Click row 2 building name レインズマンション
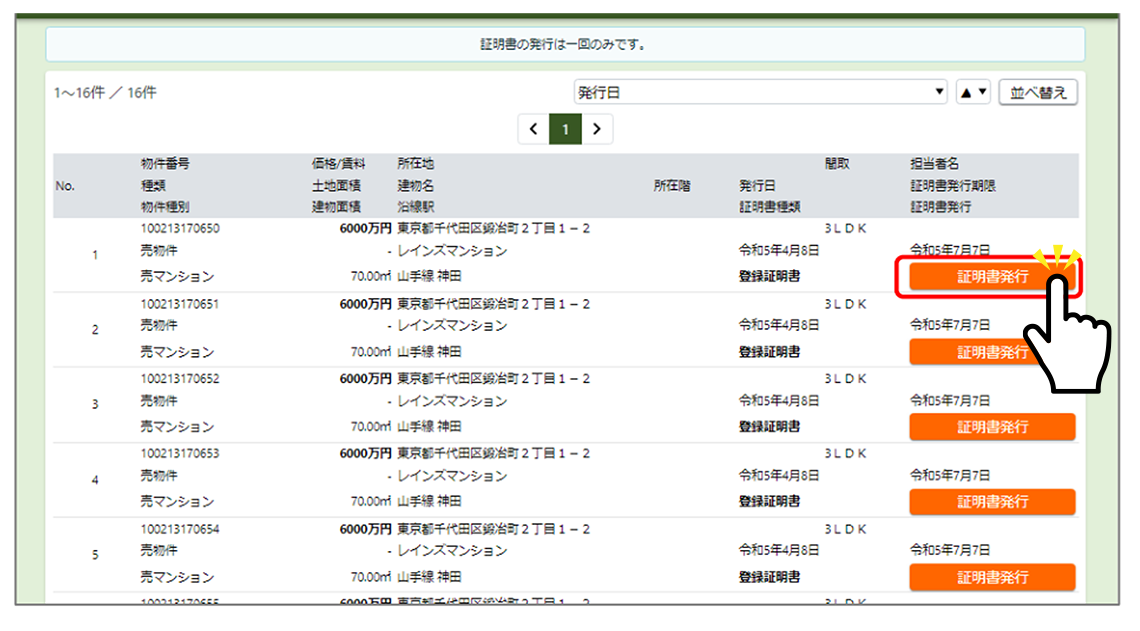 point(452,325)
